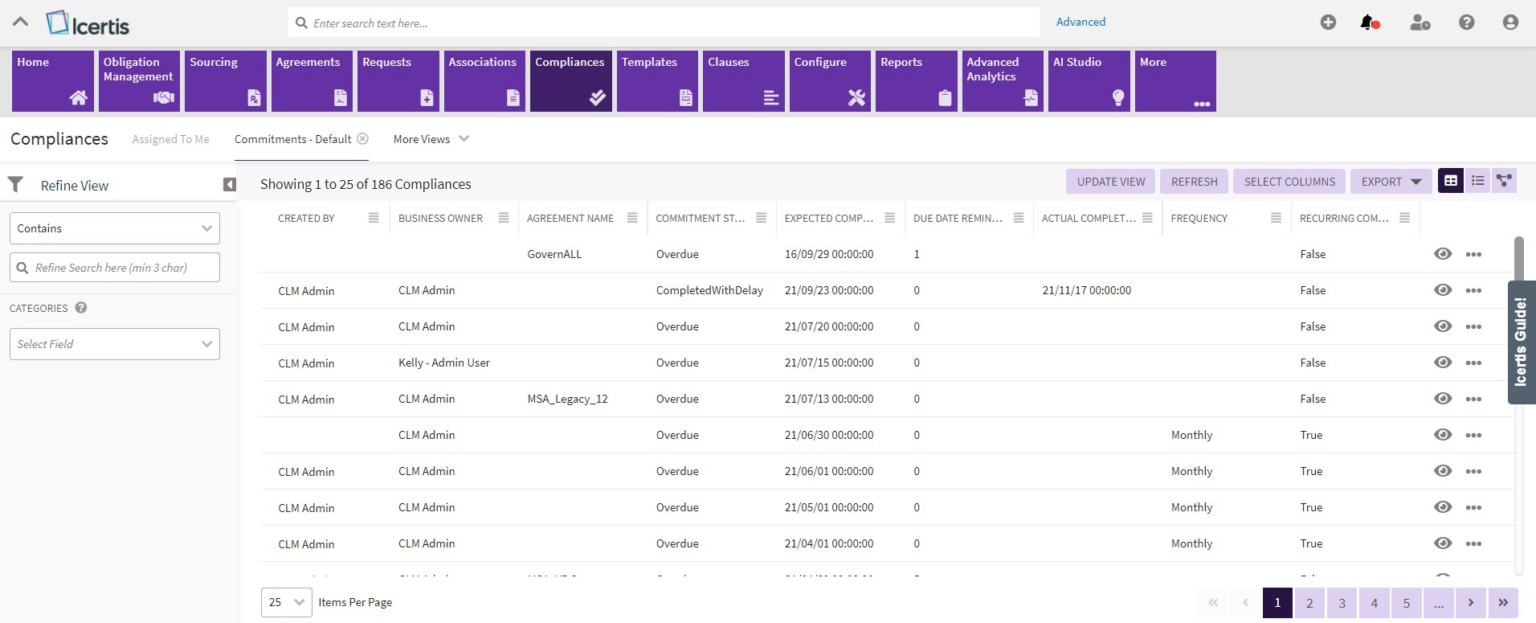Click the Advanced search link
The width and height of the screenshot is (1536, 623).
(x=1080, y=21)
